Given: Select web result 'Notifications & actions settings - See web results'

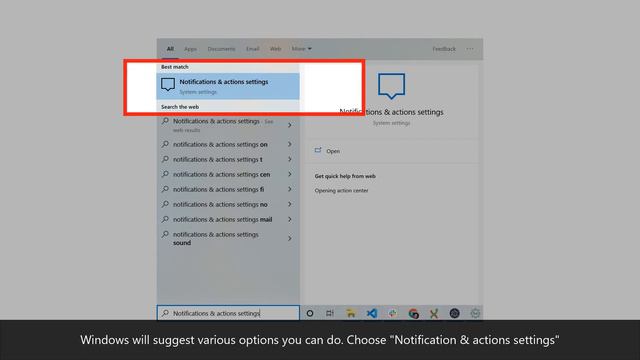Looking at the screenshot, I should click(228, 125).
